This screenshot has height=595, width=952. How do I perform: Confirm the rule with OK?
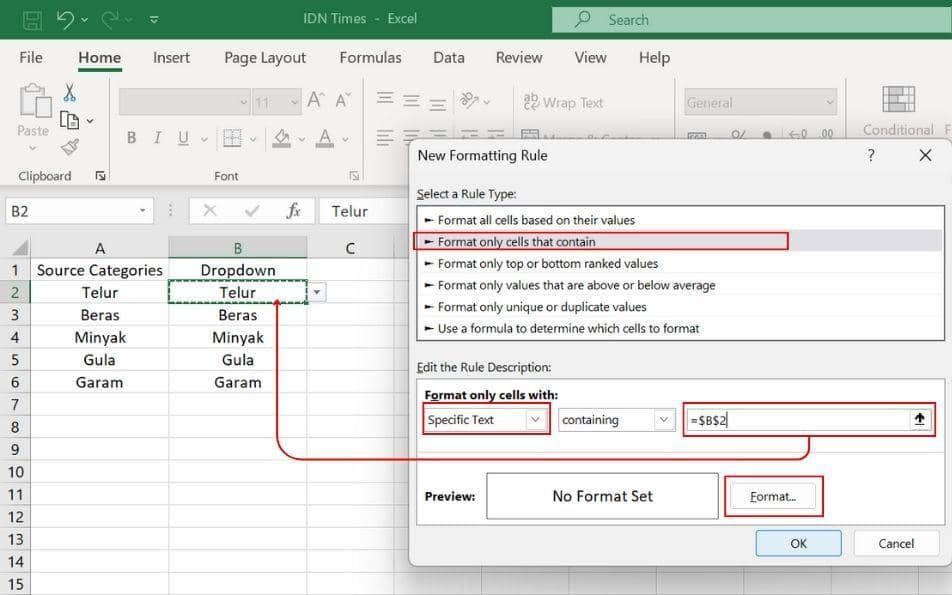[797, 543]
